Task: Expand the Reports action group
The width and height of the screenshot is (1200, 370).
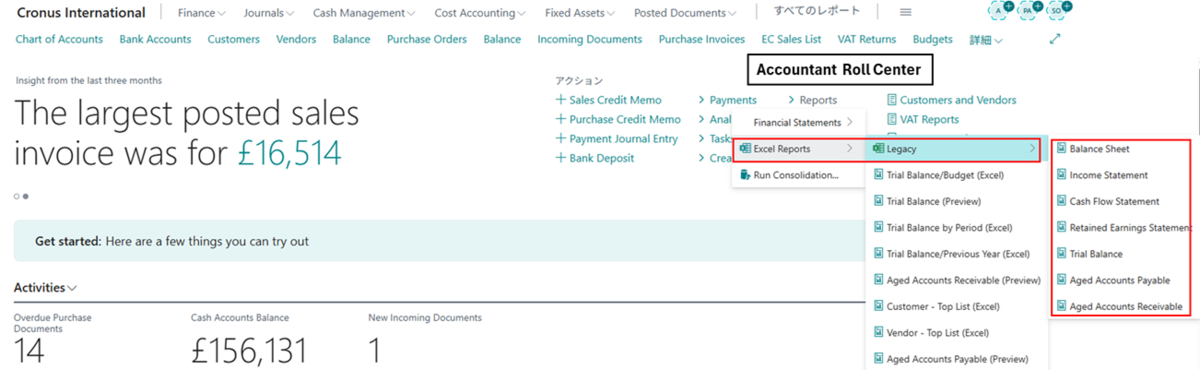Action: pos(812,100)
